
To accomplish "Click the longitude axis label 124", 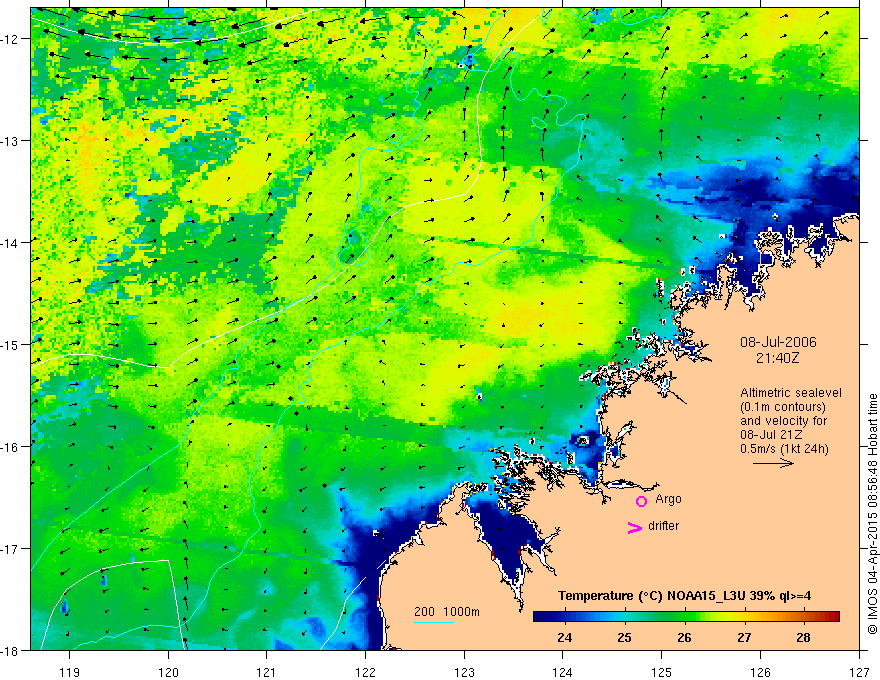I will (563, 672).
